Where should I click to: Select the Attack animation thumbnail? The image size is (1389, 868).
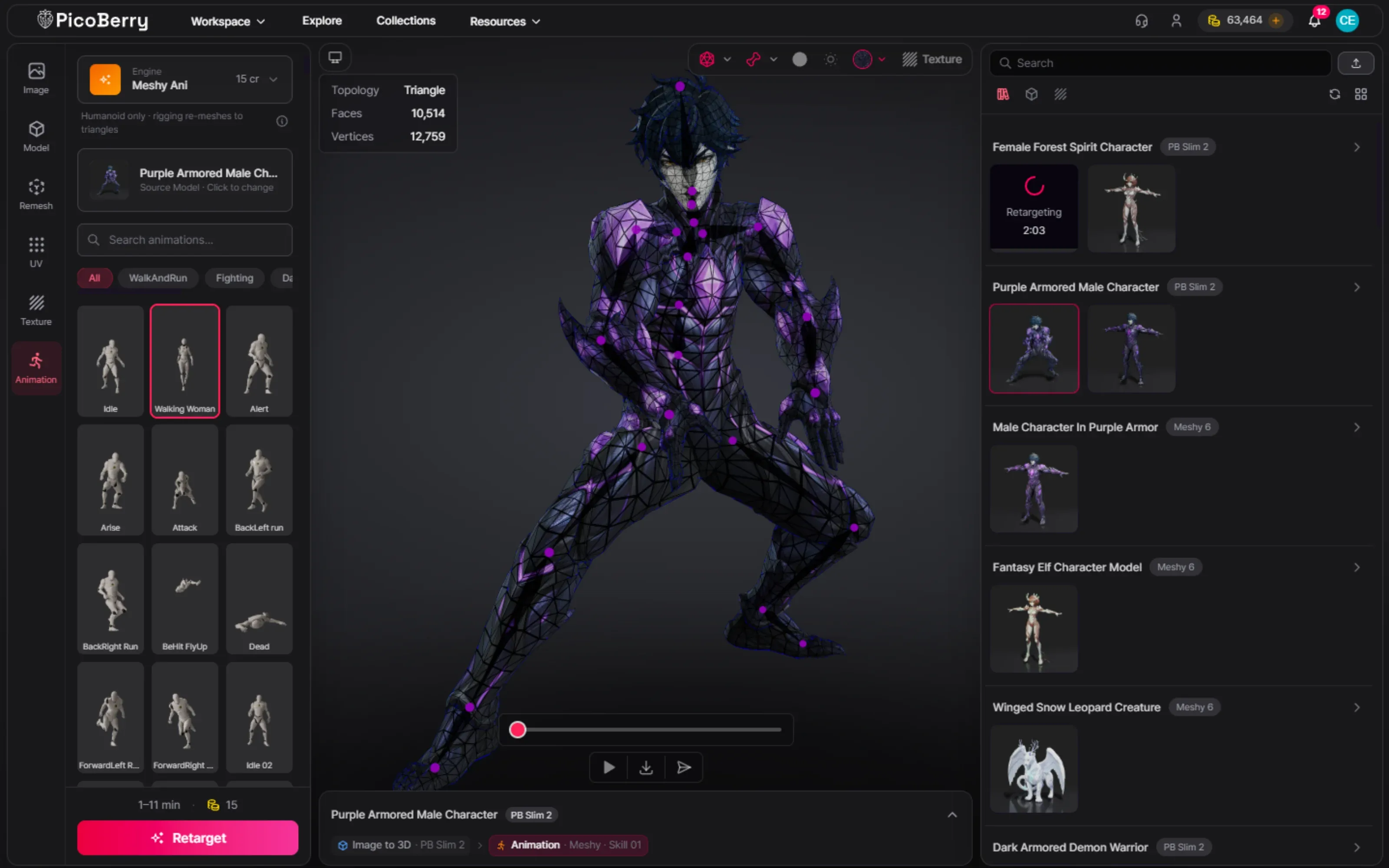185,479
